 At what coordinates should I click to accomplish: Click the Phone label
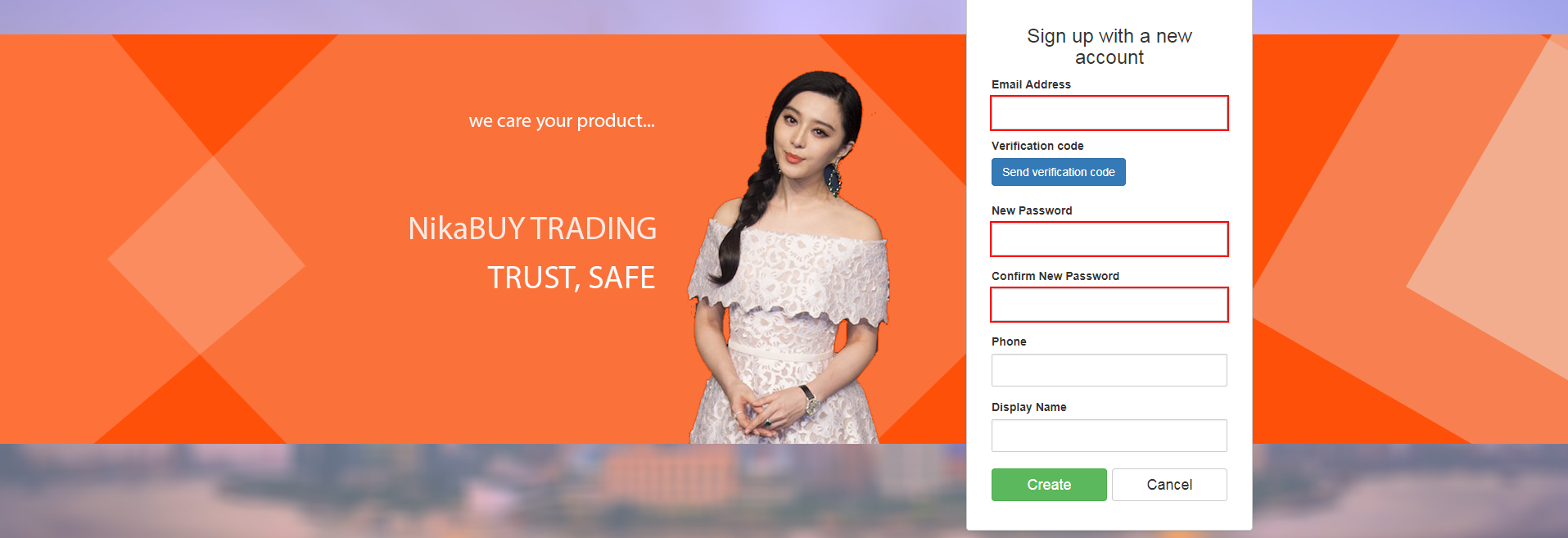[1009, 341]
